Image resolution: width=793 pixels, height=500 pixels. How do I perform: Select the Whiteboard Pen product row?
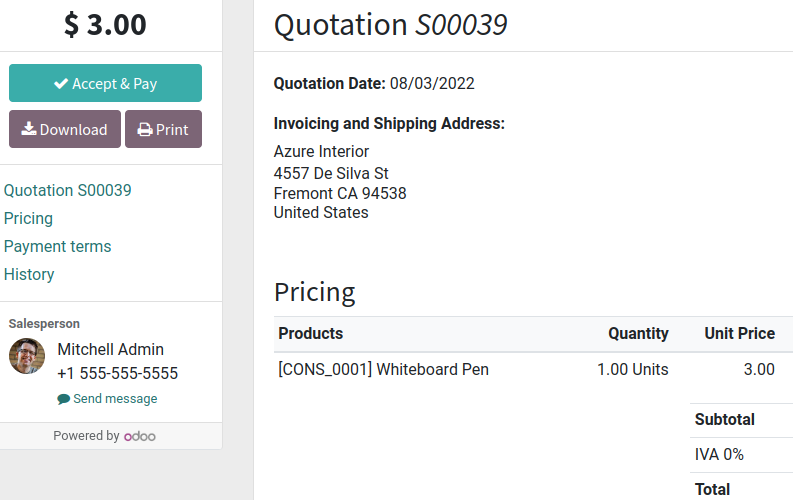tap(534, 370)
